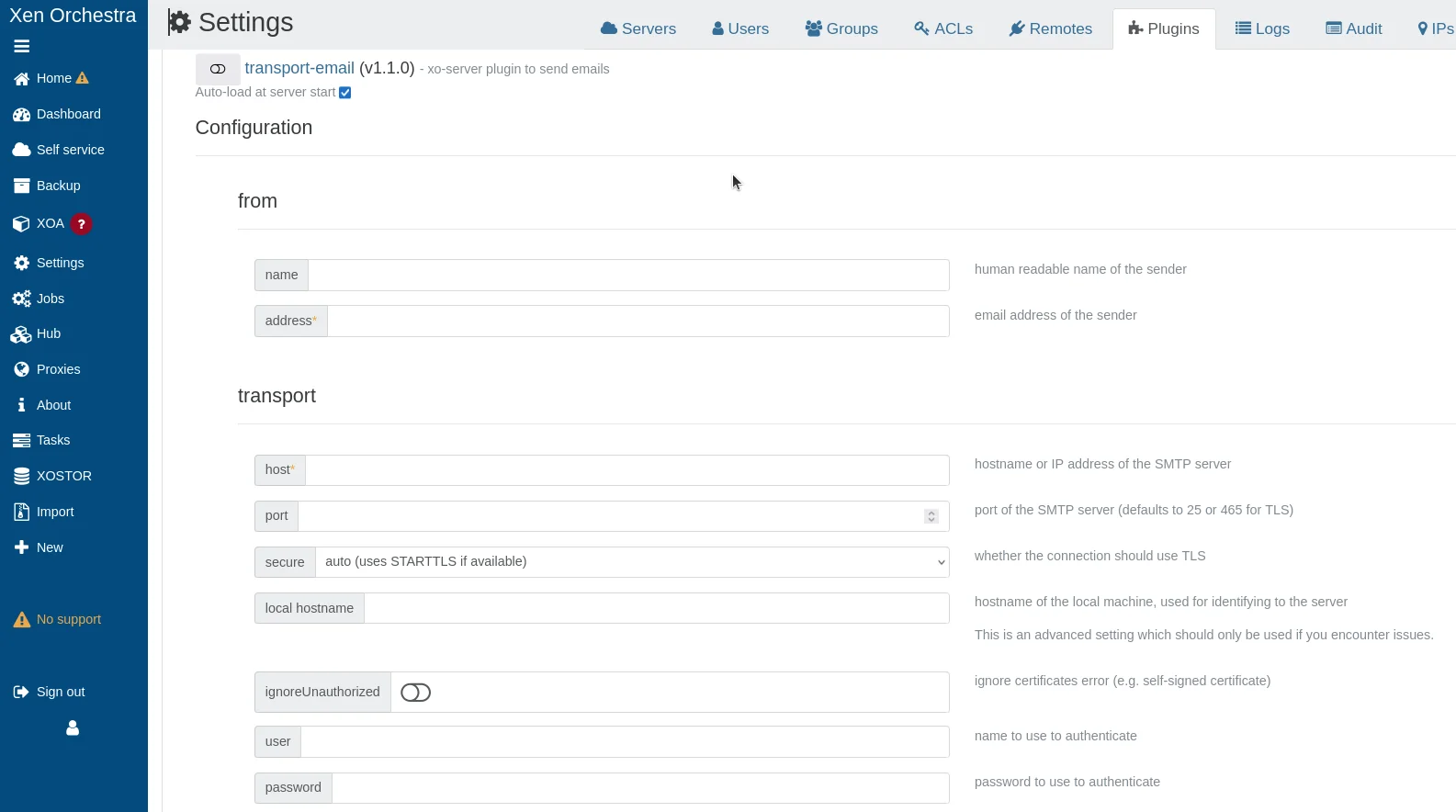
Task: Click the Settings gear icon in the page header
Action: click(179, 23)
